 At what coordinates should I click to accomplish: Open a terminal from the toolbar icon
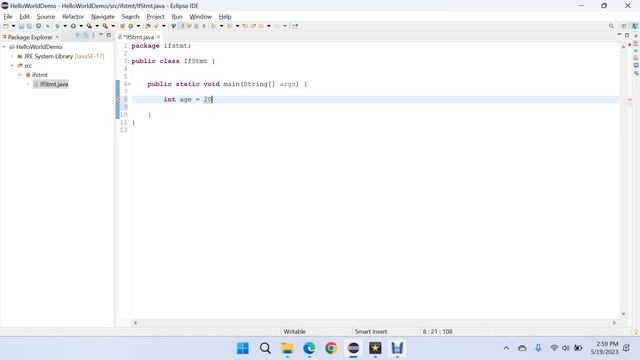click(x=38, y=26)
